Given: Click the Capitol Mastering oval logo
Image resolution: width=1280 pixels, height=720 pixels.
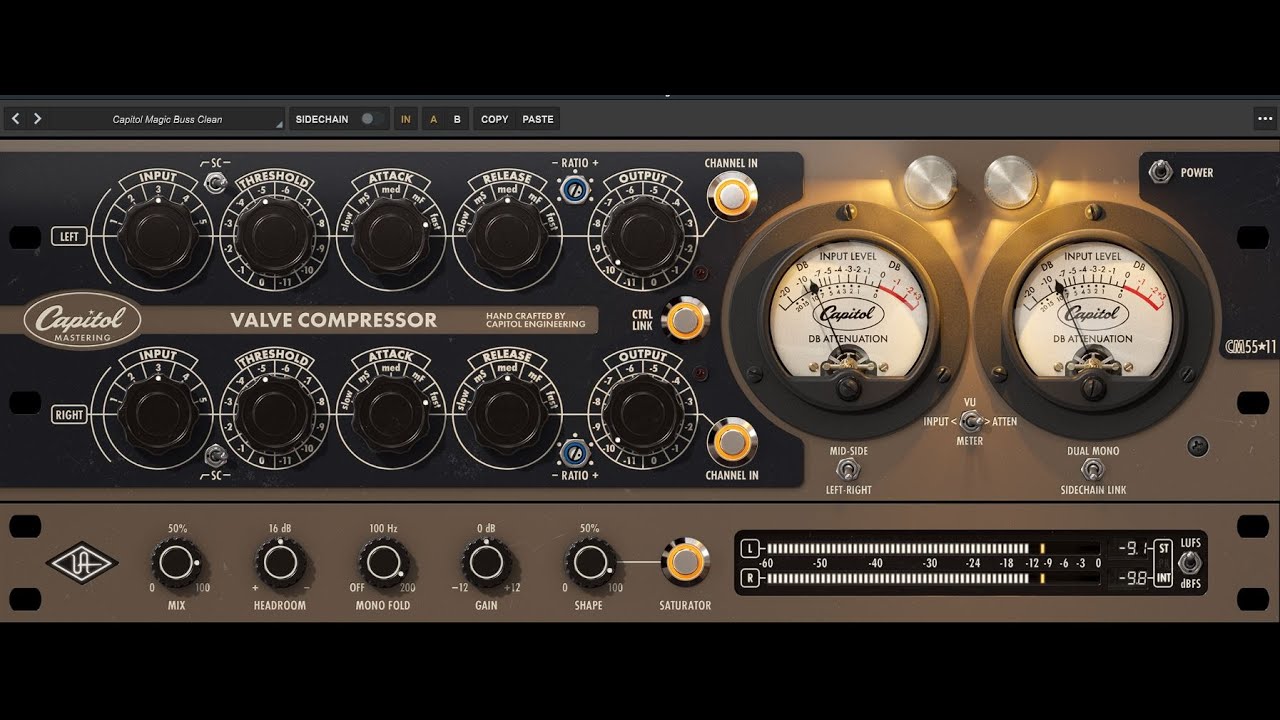Looking at the screenshot, I should 82,320.
